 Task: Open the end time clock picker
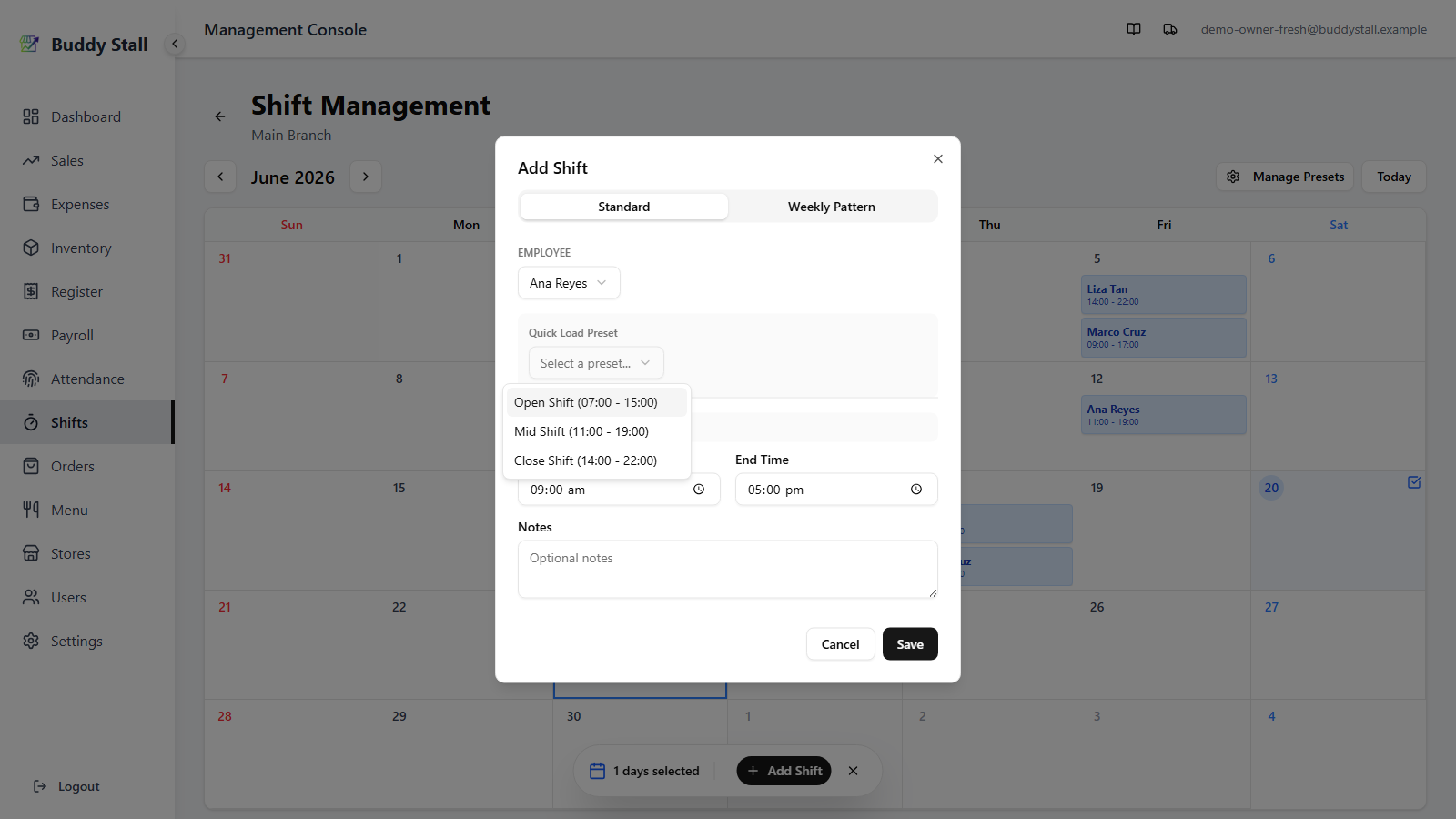point(916,490)
